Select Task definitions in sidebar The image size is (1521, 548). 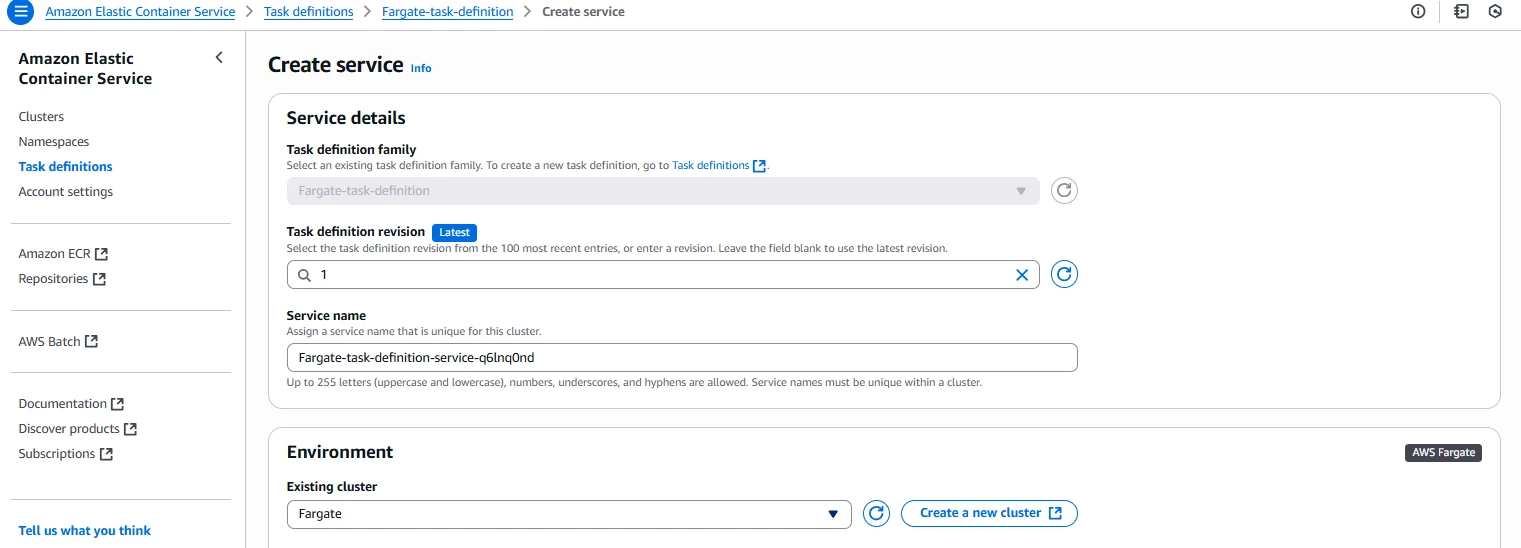point(66,167)
